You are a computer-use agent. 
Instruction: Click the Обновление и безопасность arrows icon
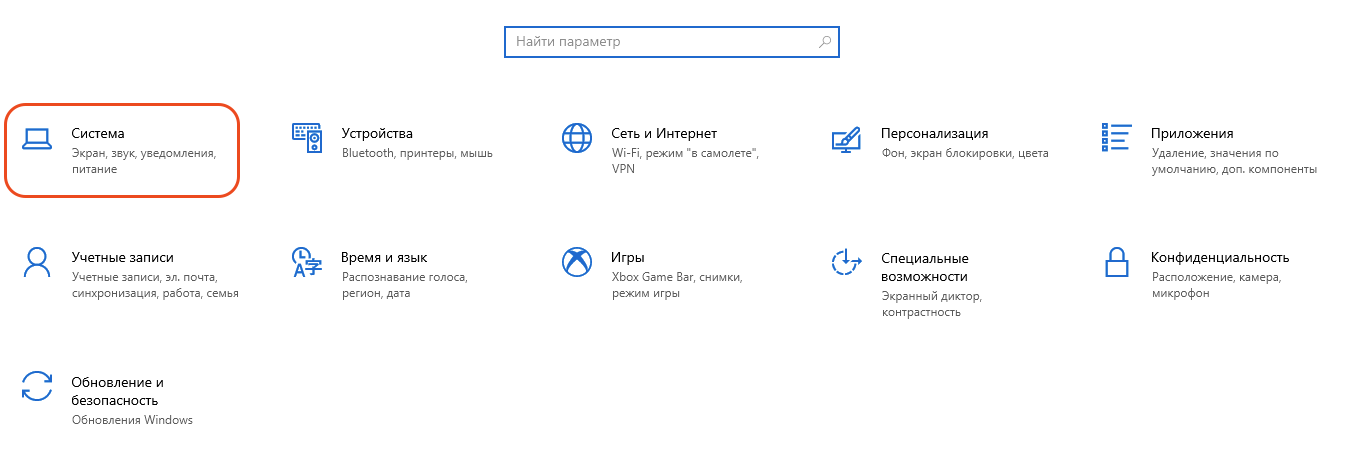pyautogui.click(x=37, y=386)
